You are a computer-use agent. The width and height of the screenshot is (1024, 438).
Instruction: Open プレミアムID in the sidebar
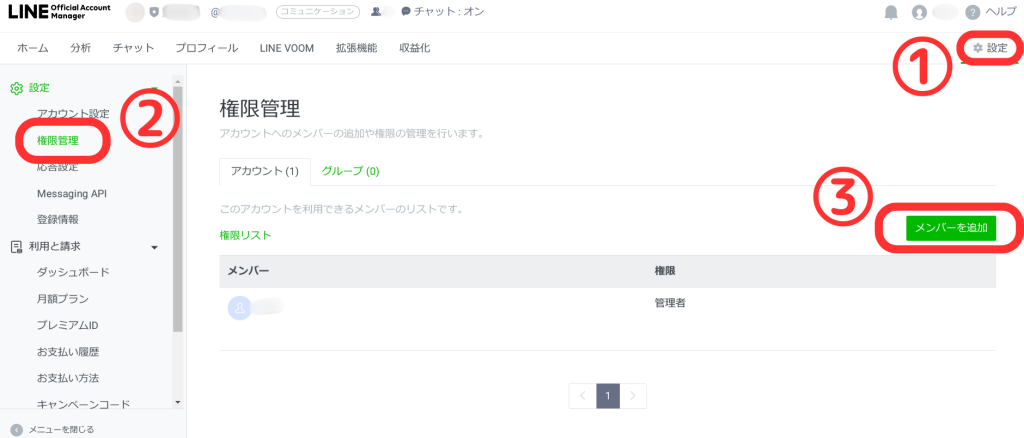(x=68, y=325)
